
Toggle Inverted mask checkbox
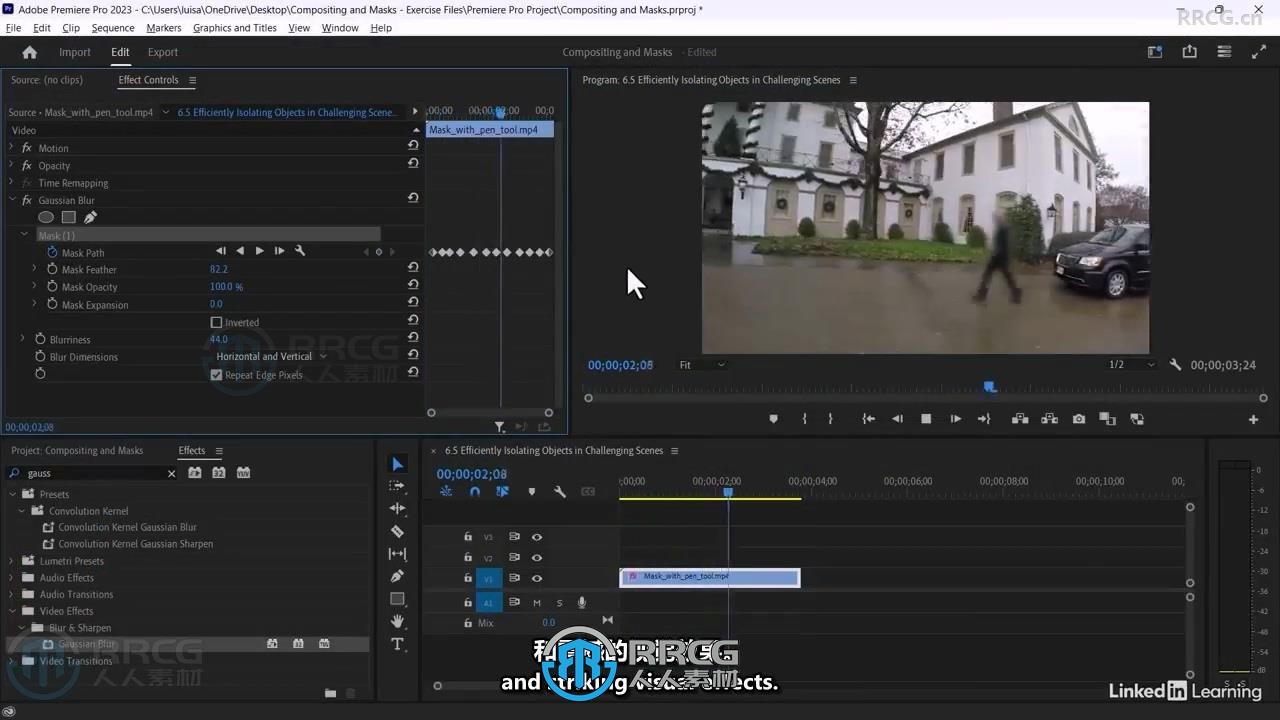pyautogui.click(x=216, y=322)
